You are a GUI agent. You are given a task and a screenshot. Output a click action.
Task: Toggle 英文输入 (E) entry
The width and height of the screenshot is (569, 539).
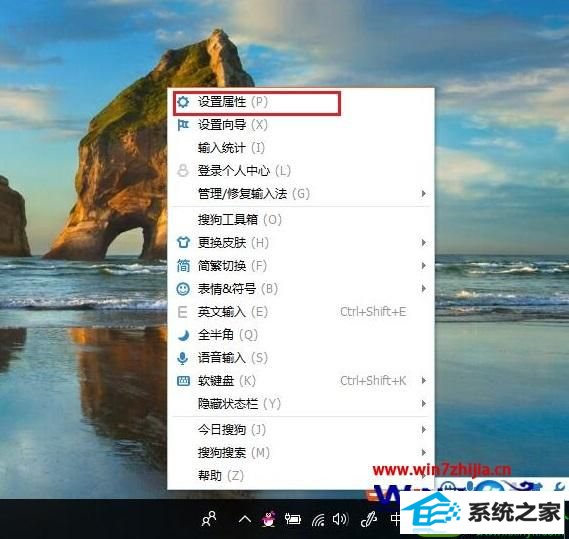(x=301, y=312)
